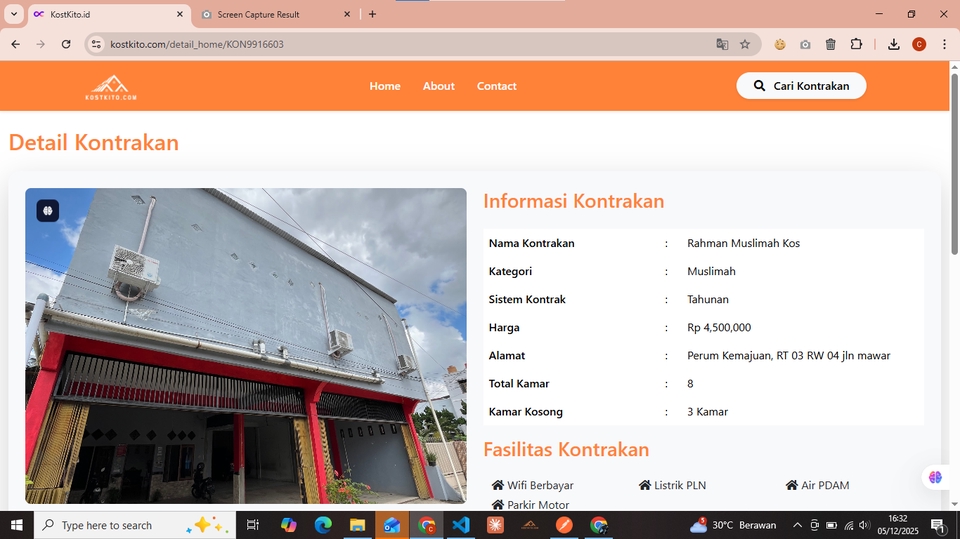Click the Detail Kontrakan page title
Image resolution: width=960 pixels, height=539 pixels.
click(94, 142)
